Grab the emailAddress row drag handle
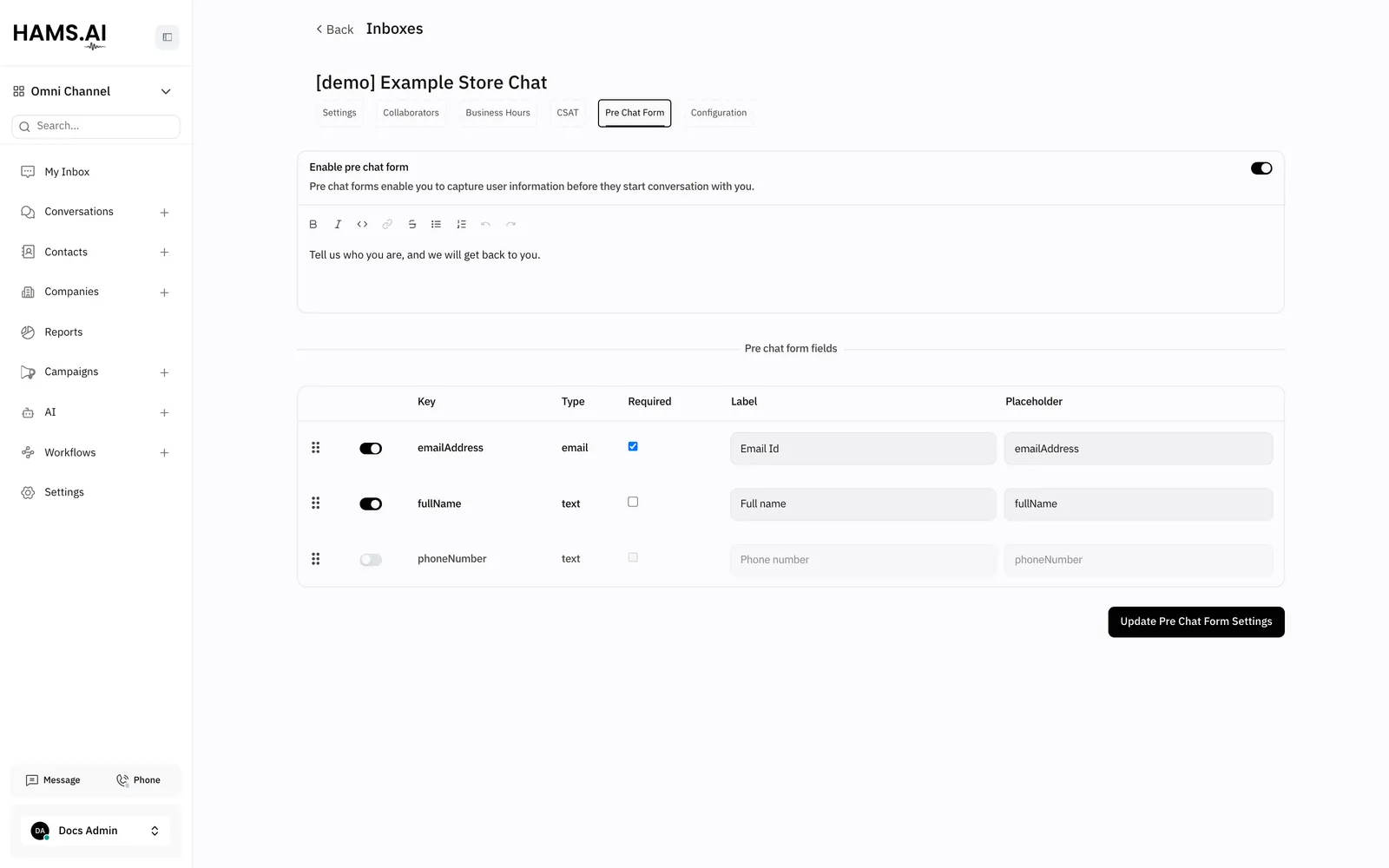 (316, 448)
